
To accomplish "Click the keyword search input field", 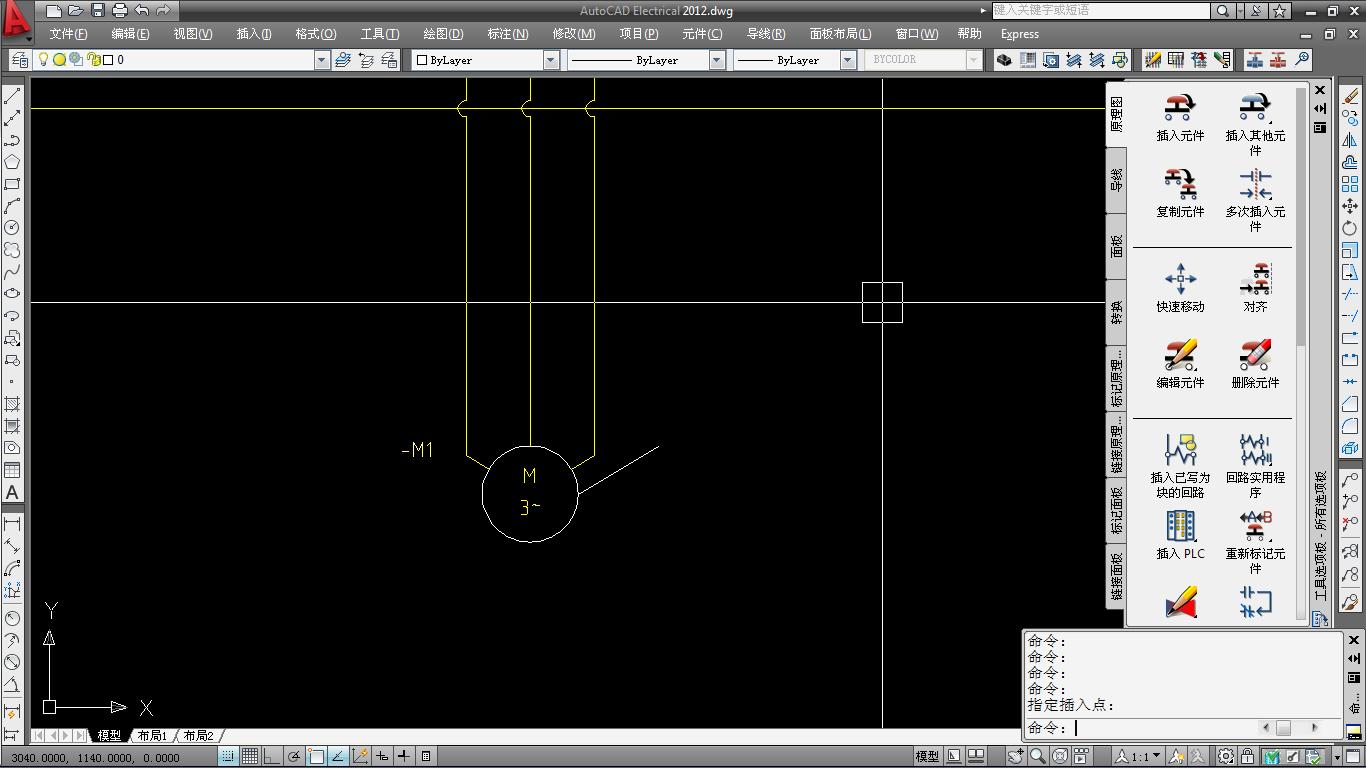I will pyautogui.click(x=1100, y=11).
